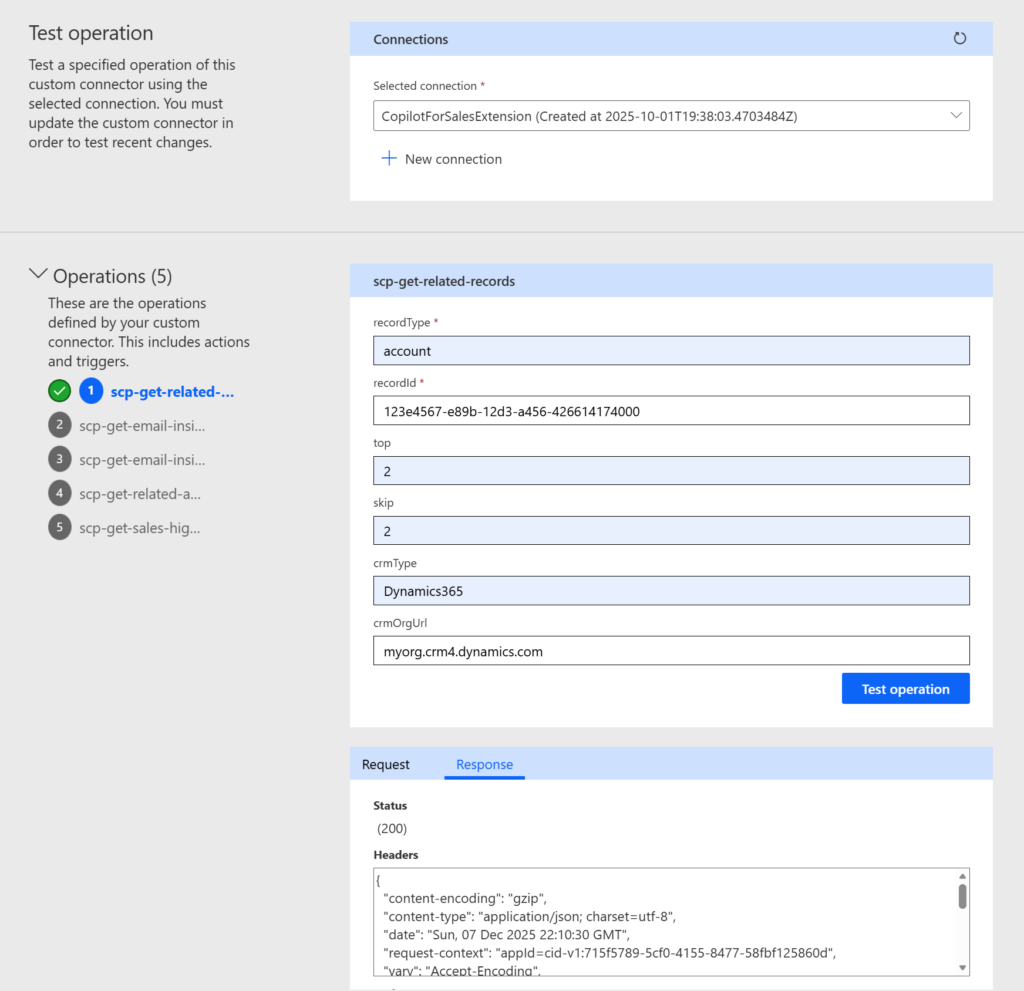Click the Headers box scrollbar thumb
Screen dimensions: 1024x991
[962, 896]
